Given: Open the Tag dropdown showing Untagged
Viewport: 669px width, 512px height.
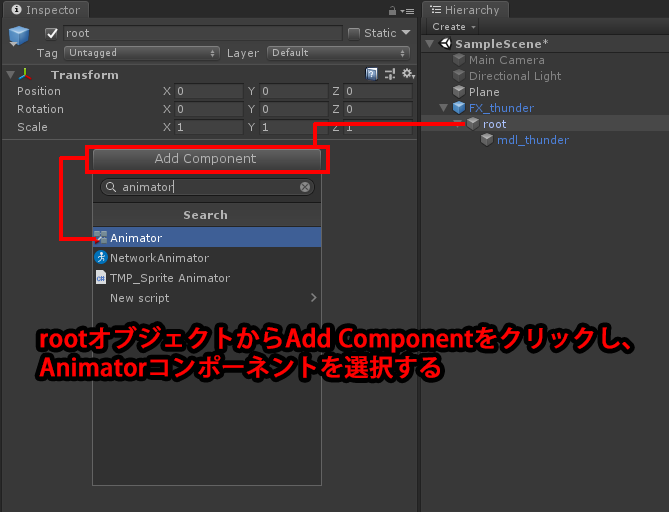Looking at the screenshot, I should tap(142, 53).
